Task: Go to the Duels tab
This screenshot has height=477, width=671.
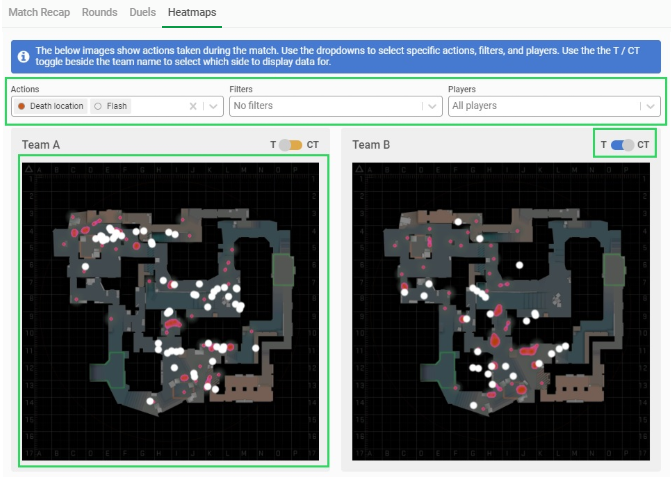Action: 143,12
